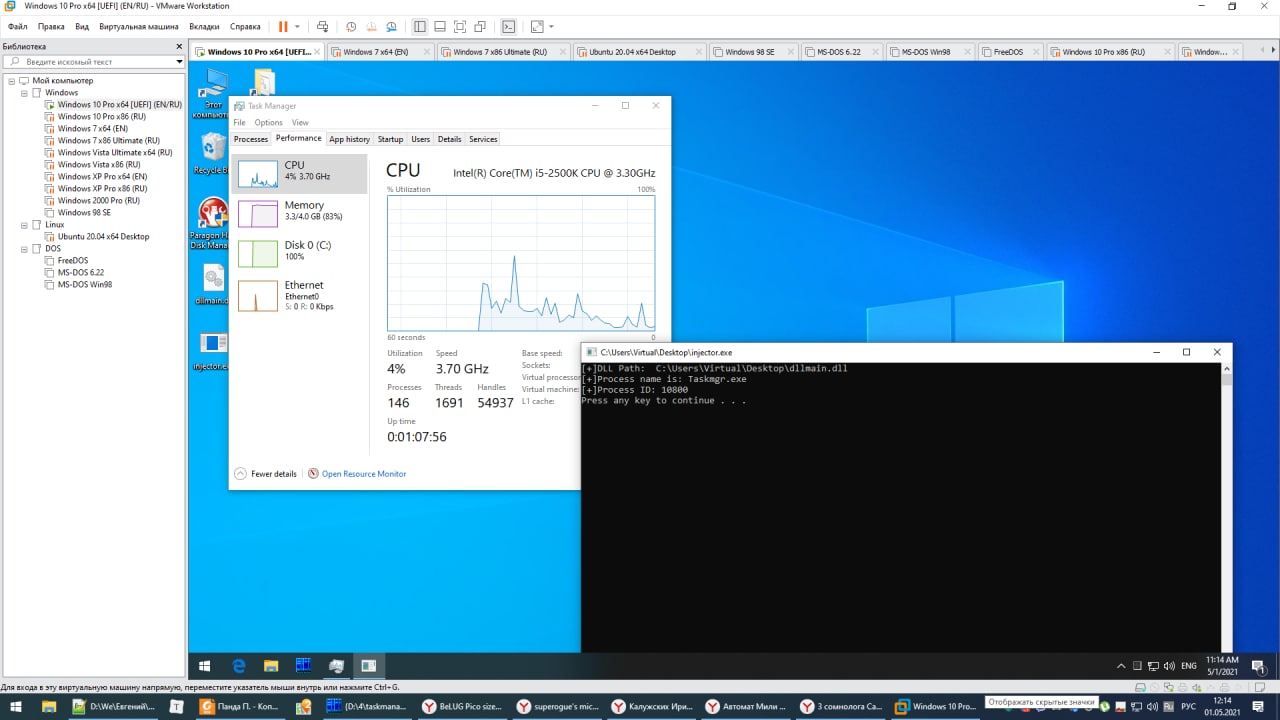
Task: Click the thumbnail bar view icon
Action: (x=440, y=27)
